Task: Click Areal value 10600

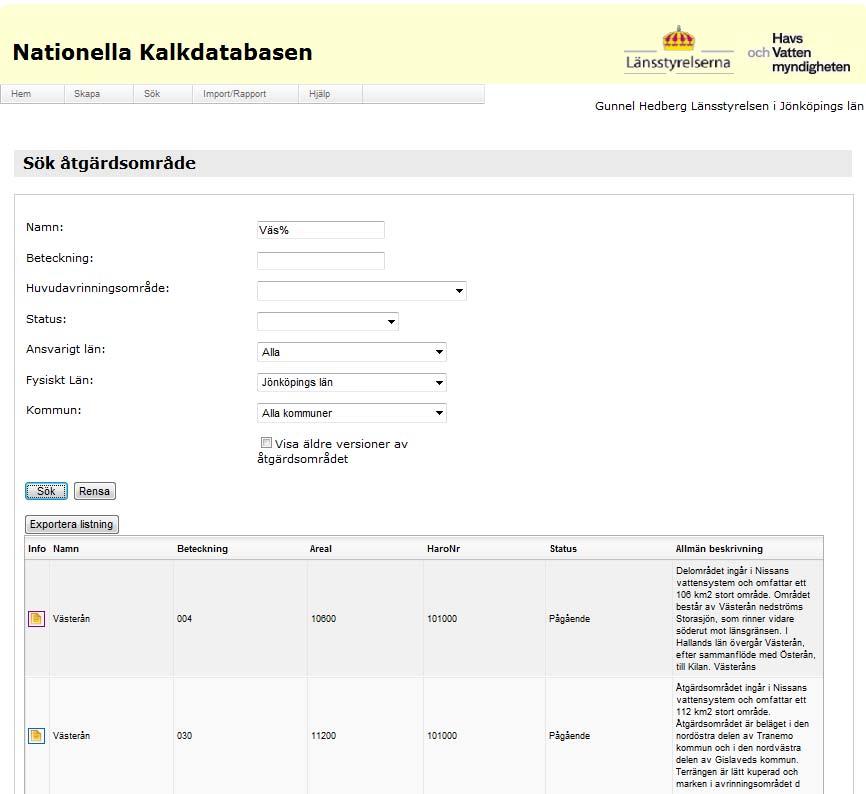Action: (323, 618)
